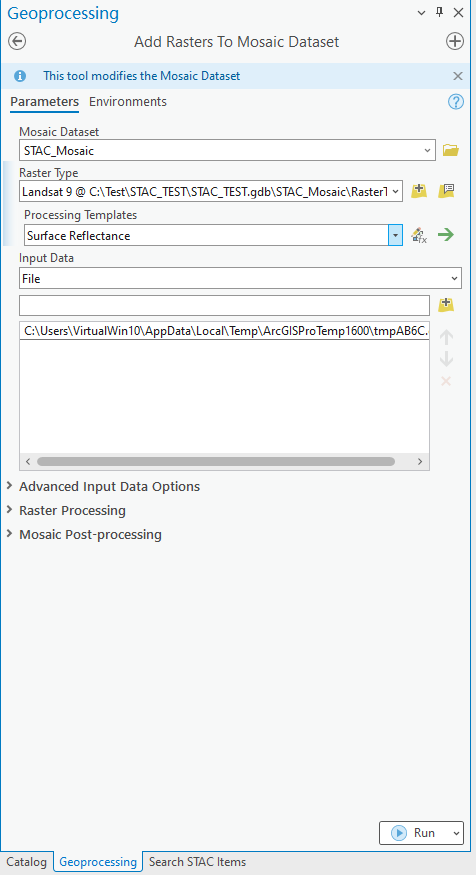The width and height of the screenshot is (476, 875).
Task: Click the empty input data path field
Action: coord(224,305)
